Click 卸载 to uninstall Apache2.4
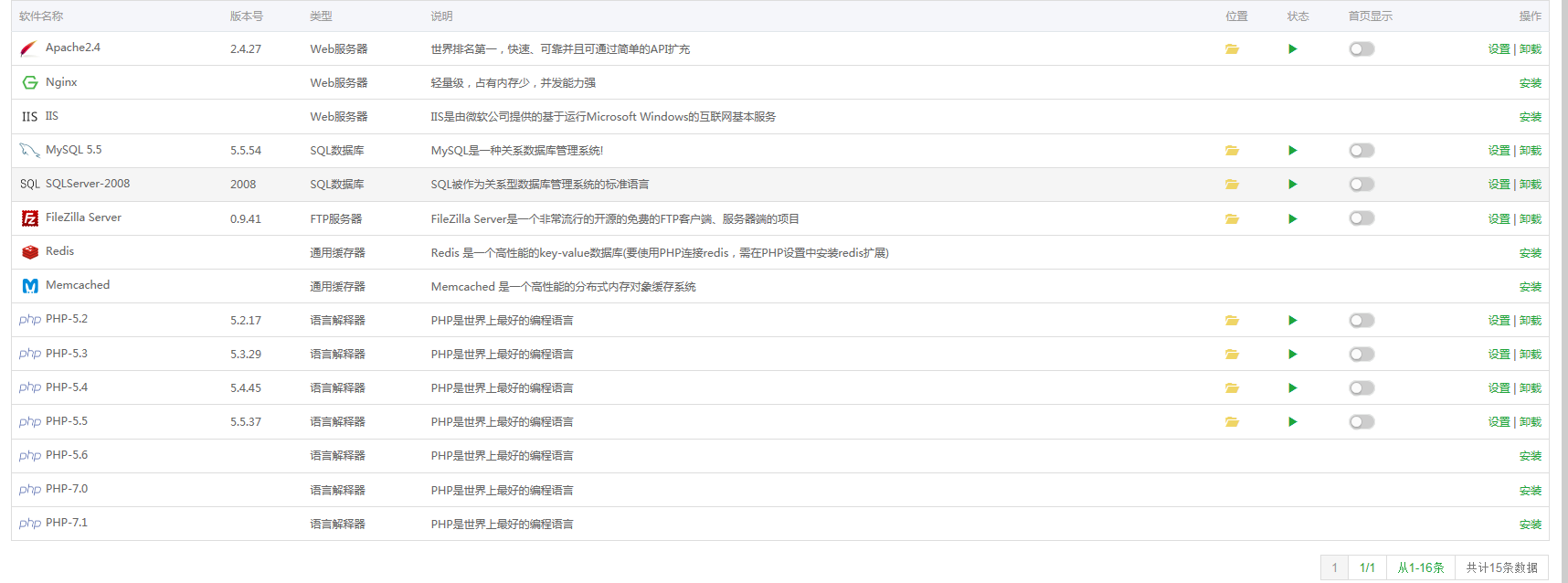 pos(1531,49)
